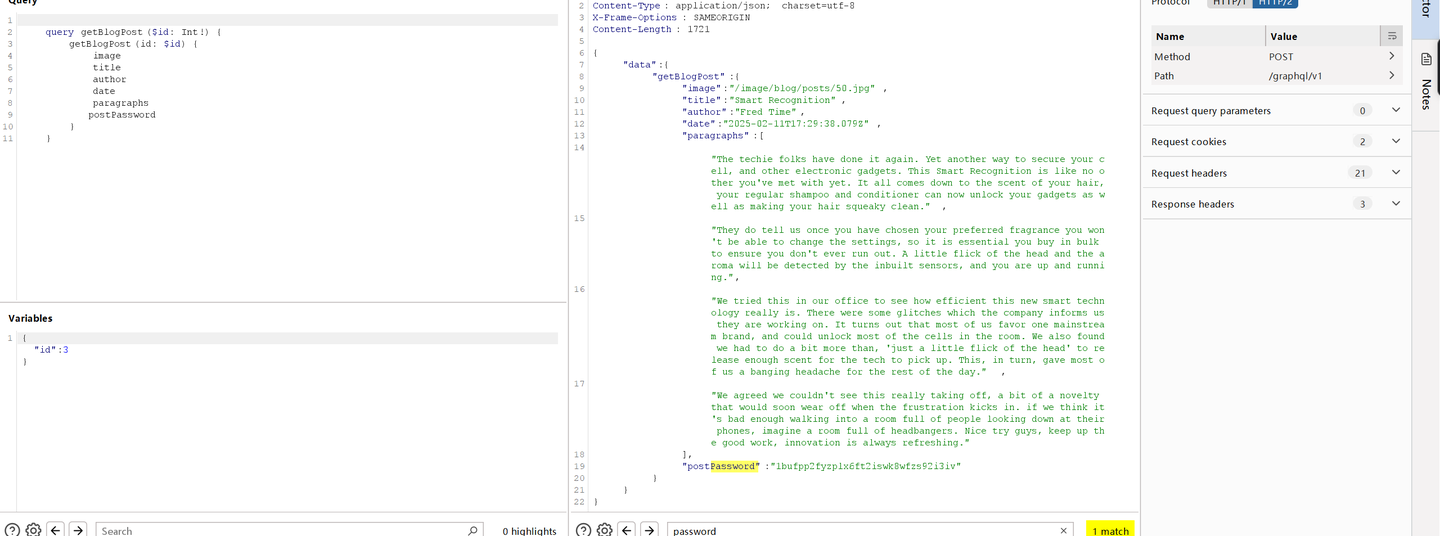Click the magnifier icon in the Query search box
Screen dimensions: 1440x536
tap(473, 530)
